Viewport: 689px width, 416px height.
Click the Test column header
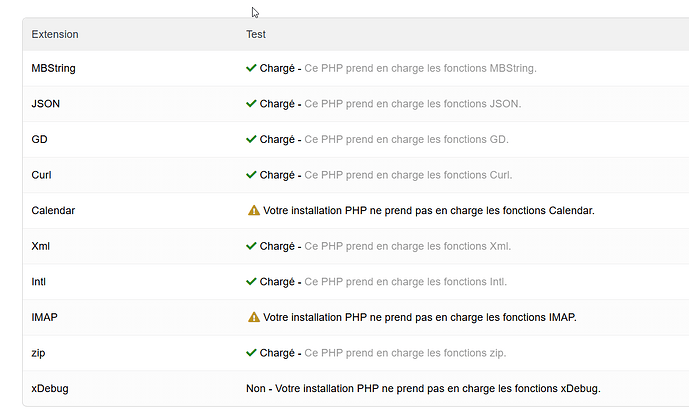tap(256, 34)
